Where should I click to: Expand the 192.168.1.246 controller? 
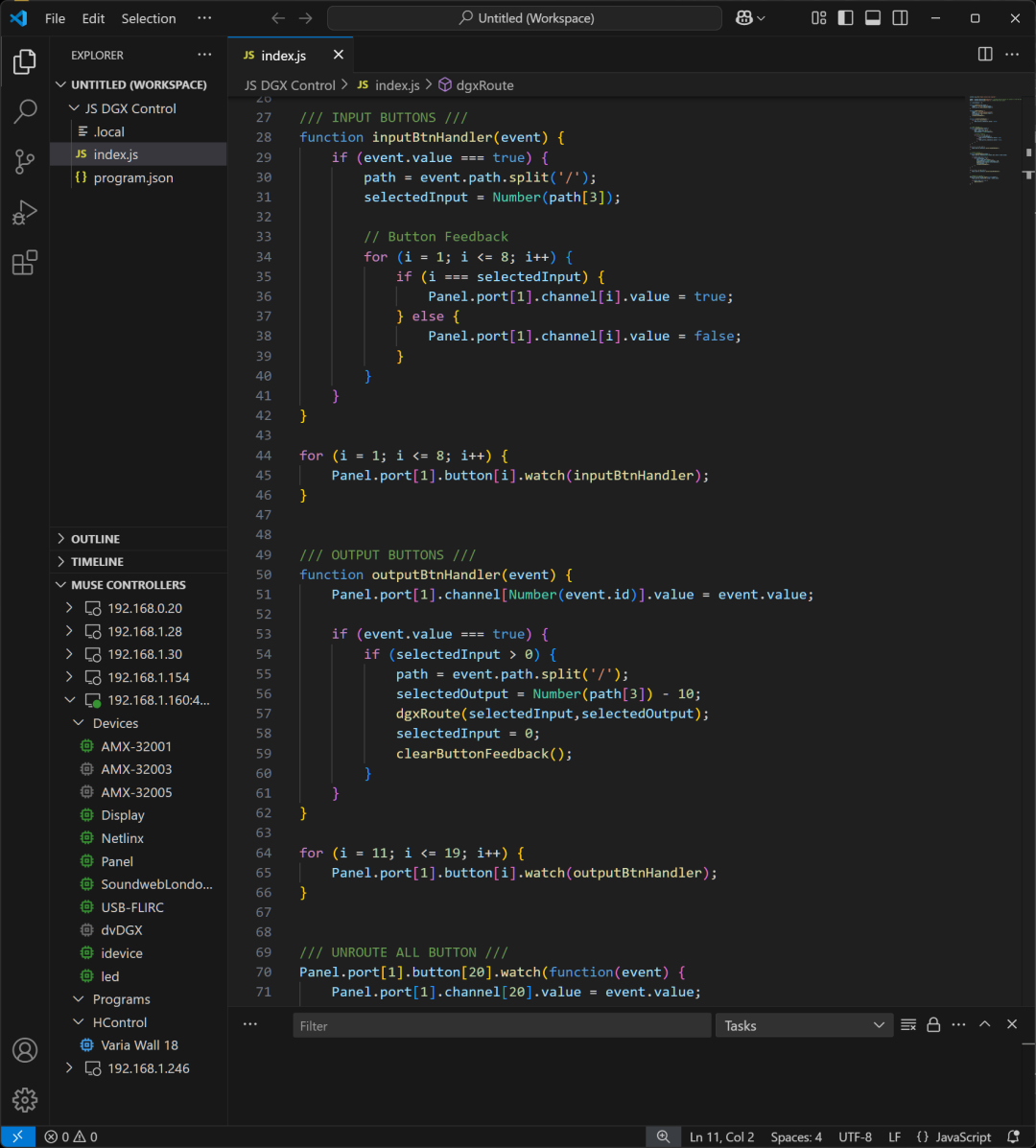click(70, 1068)
